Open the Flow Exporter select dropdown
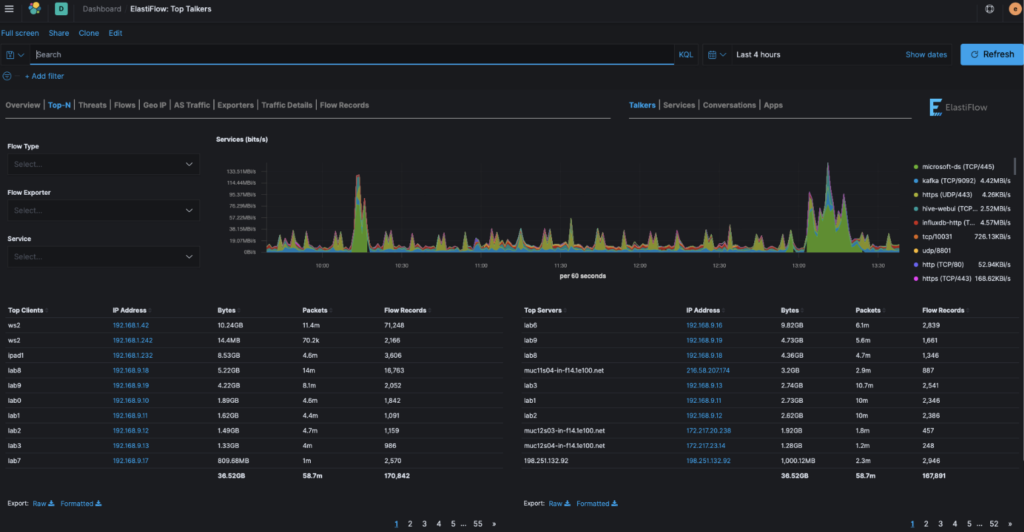The width and height of the screenshot is (1024, 532). tap(103, 211)
